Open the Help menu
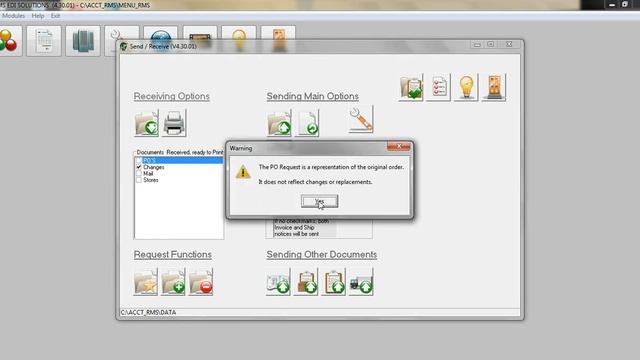Viewport: 640px width, 360px height. pos(38,16)
